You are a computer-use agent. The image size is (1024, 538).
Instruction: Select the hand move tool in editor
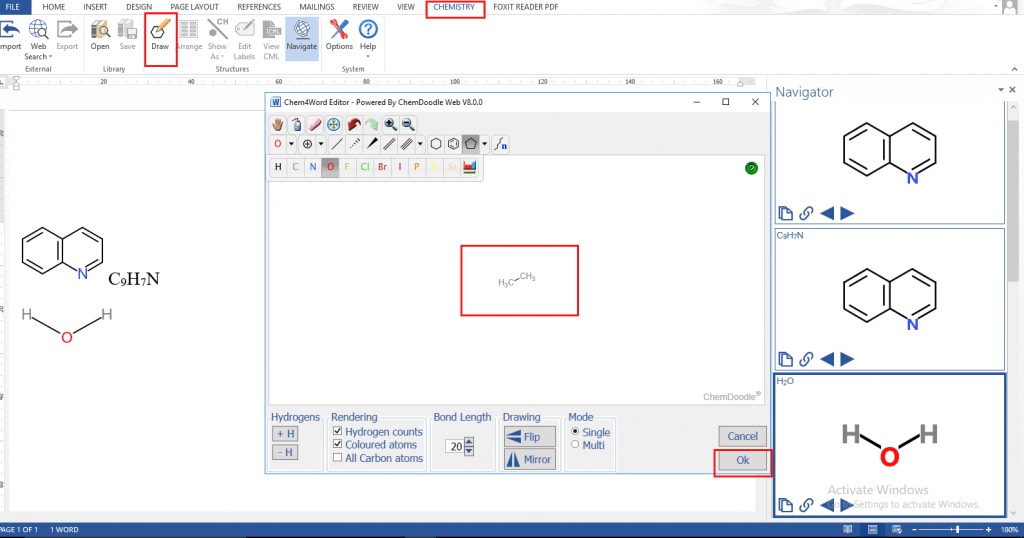(x=278, y=124)
